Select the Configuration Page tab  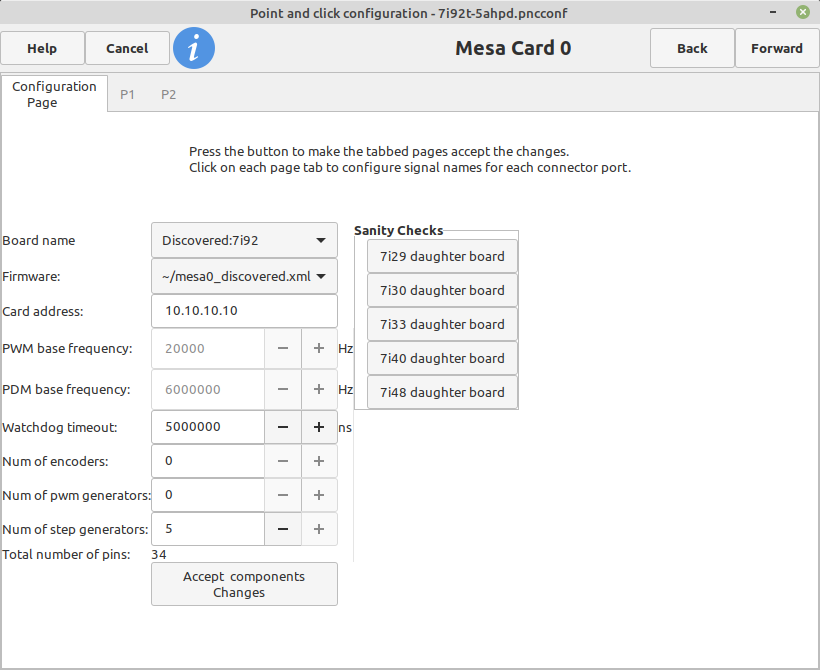[54, 94]
